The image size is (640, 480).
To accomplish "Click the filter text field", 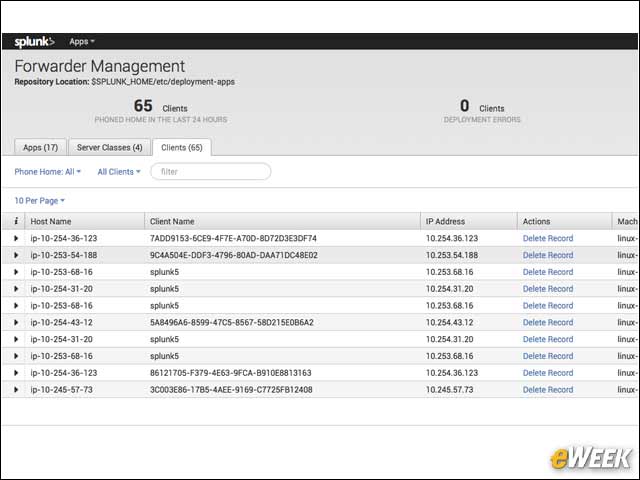I will (211, 171).
